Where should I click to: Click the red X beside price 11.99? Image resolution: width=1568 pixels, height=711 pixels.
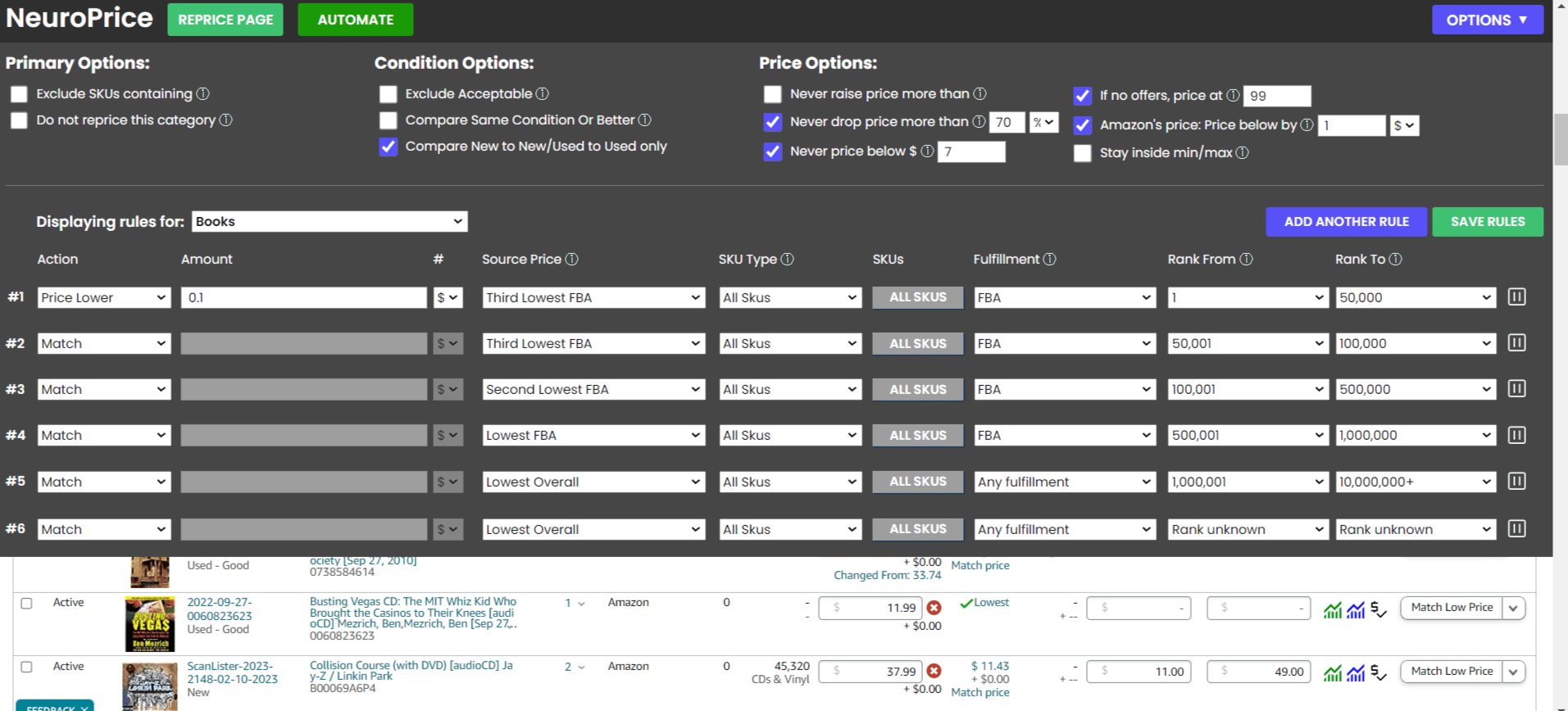(x=934, y=608)
